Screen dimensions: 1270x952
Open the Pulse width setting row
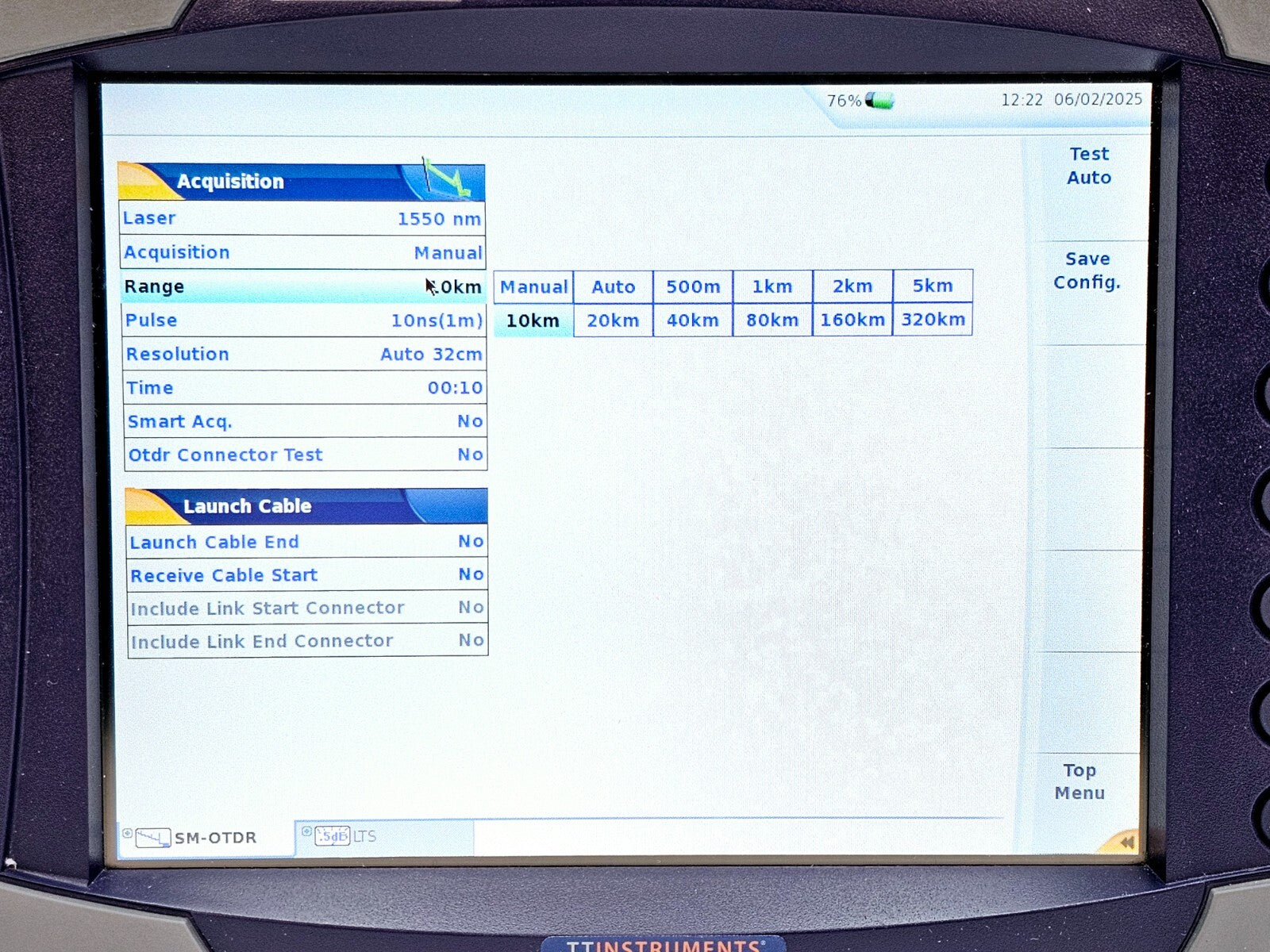(x=304, y=321)
